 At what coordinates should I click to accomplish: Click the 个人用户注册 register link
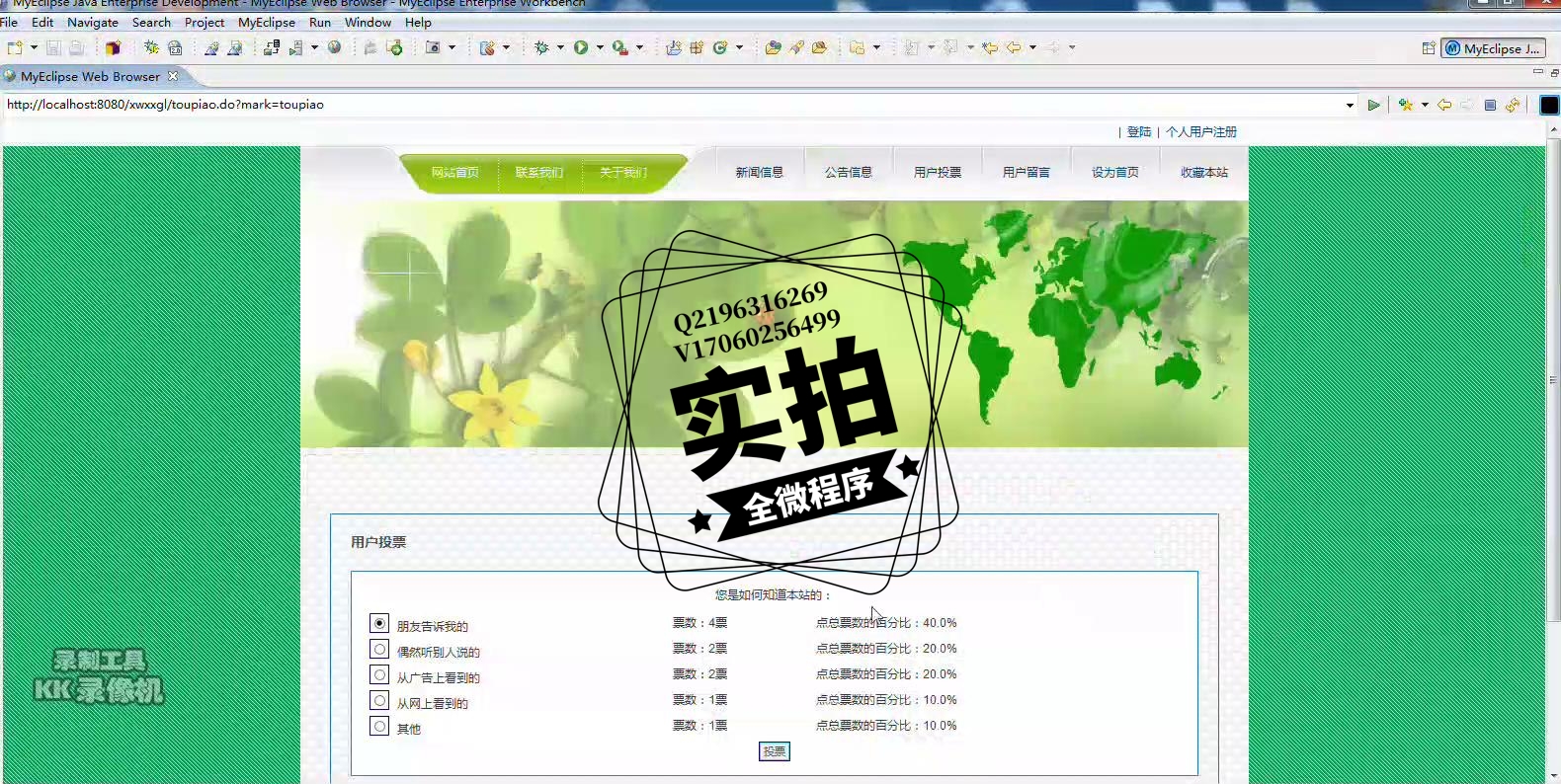[1201, 131]
